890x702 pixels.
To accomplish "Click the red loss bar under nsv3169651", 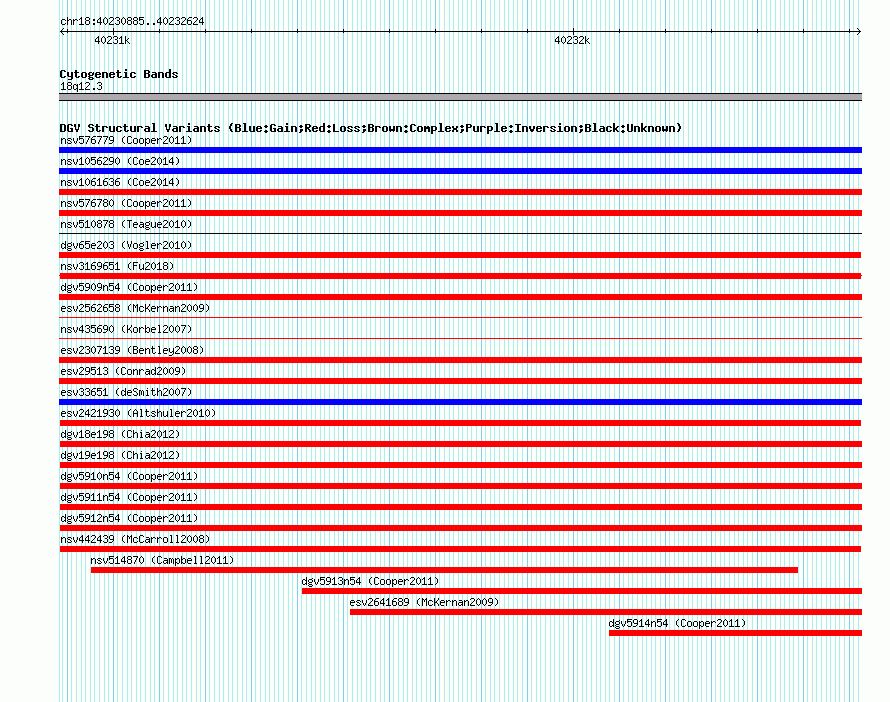I will (x=460, y=276).
